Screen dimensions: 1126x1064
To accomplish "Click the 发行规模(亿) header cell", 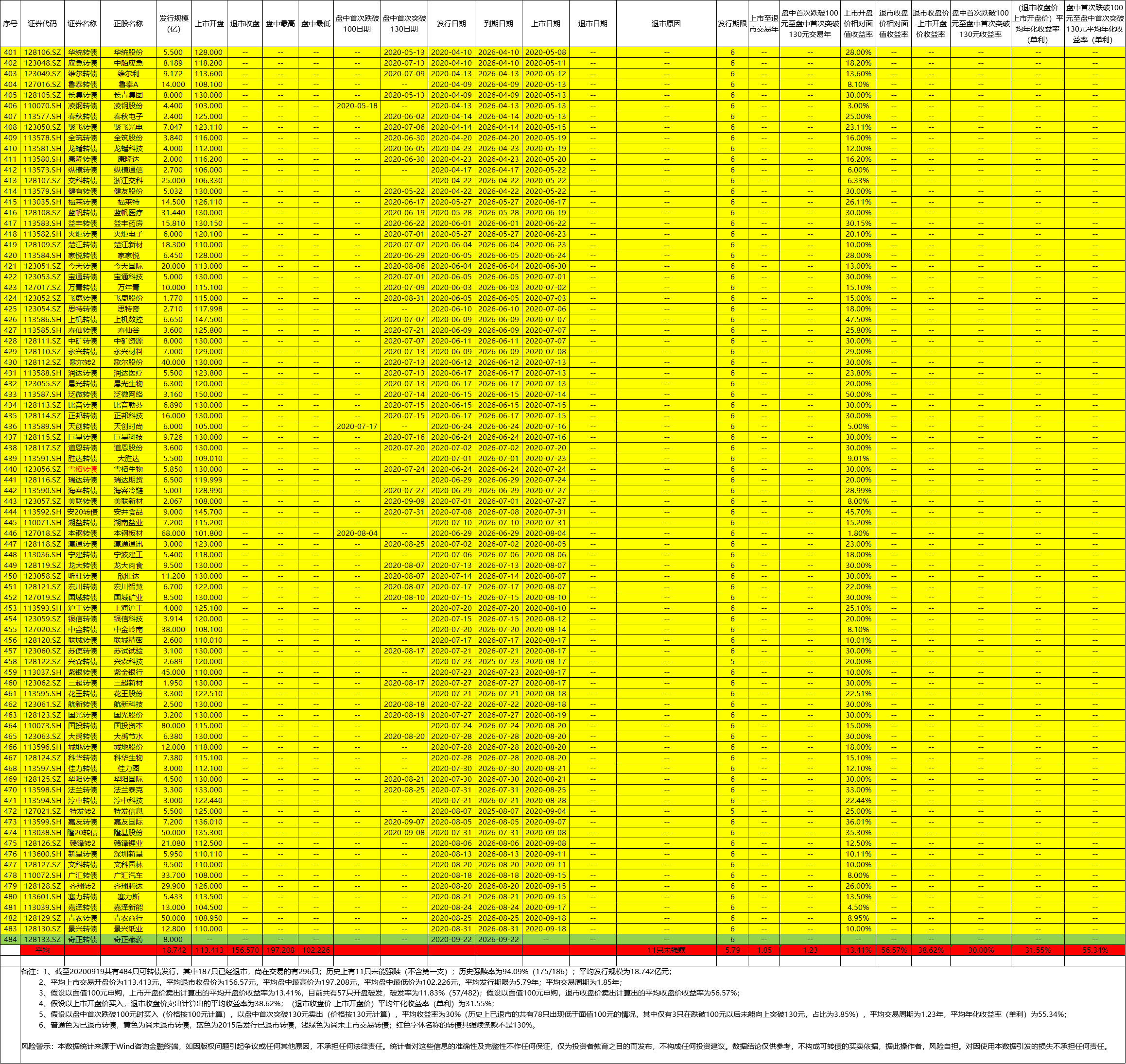I will coord(173,24).
